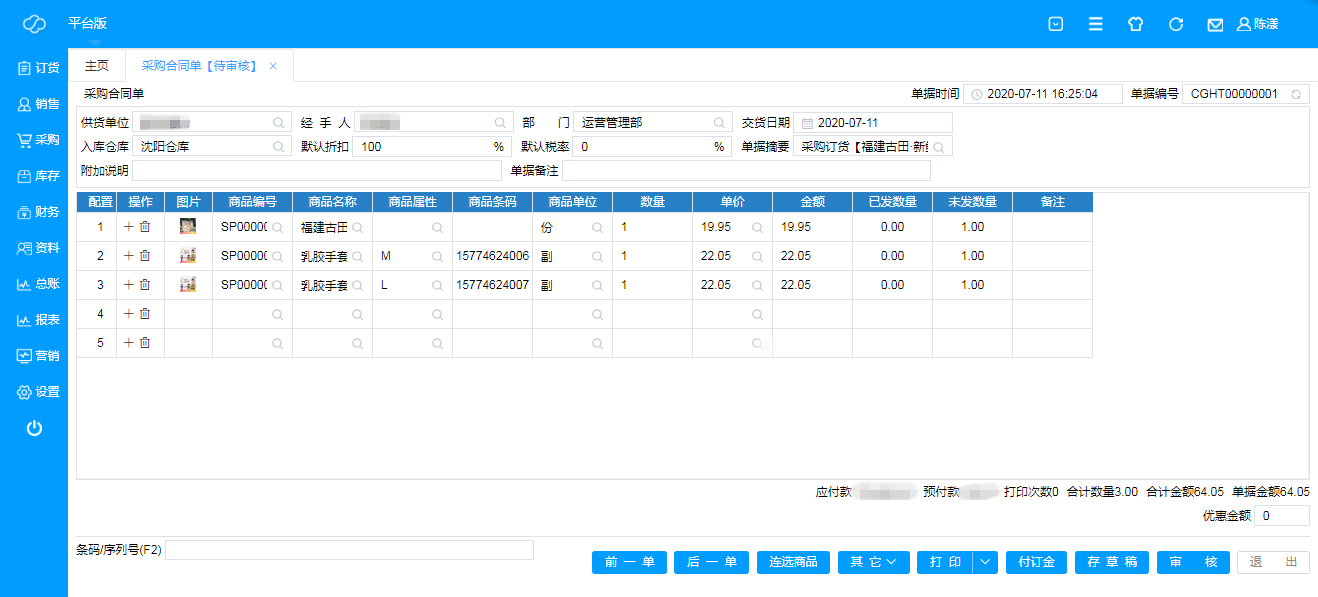Regenerate document number CGHT00000001 icon
The height and width of the screenshot is (597, 1318).
(x=1296, y=94)
